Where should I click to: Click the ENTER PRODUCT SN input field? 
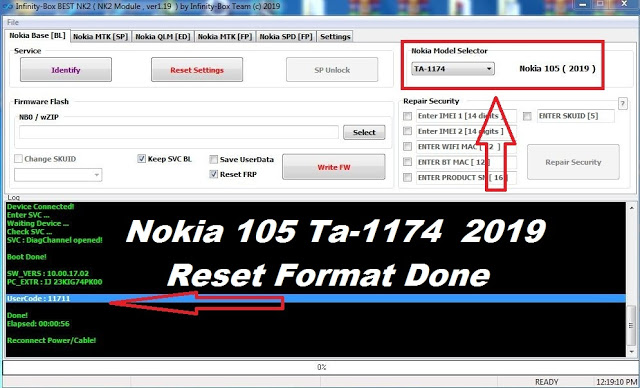pyautogui.click(x=466, y=178)
